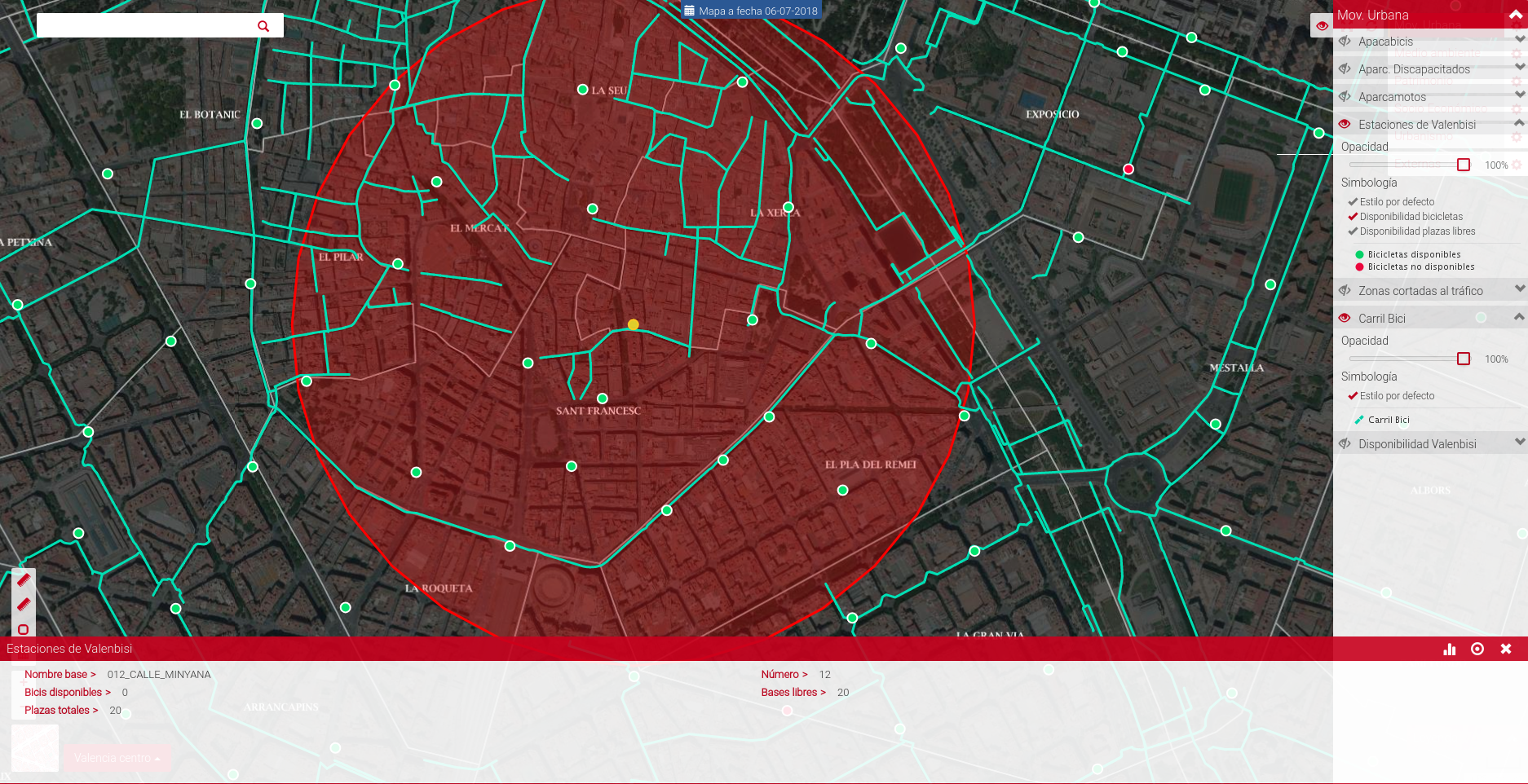
Task: Open the bar chart statistics icon
Action: click(1449, 649)
